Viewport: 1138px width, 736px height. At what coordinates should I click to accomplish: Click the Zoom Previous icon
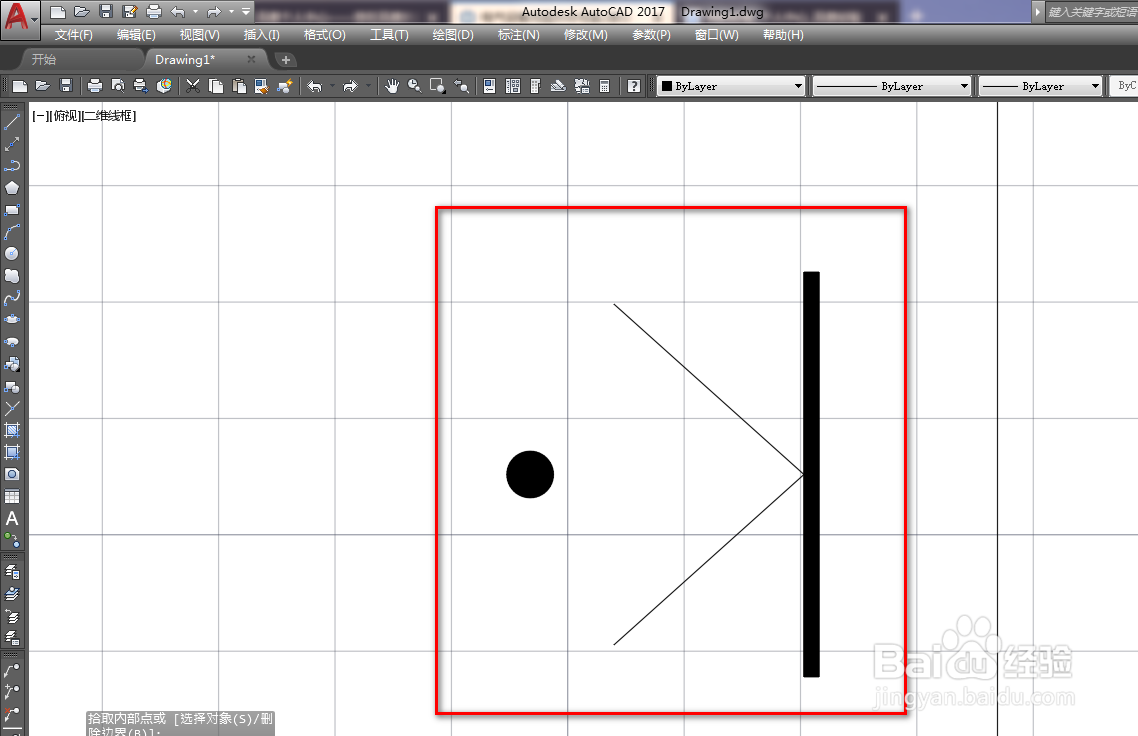point(461,86)
